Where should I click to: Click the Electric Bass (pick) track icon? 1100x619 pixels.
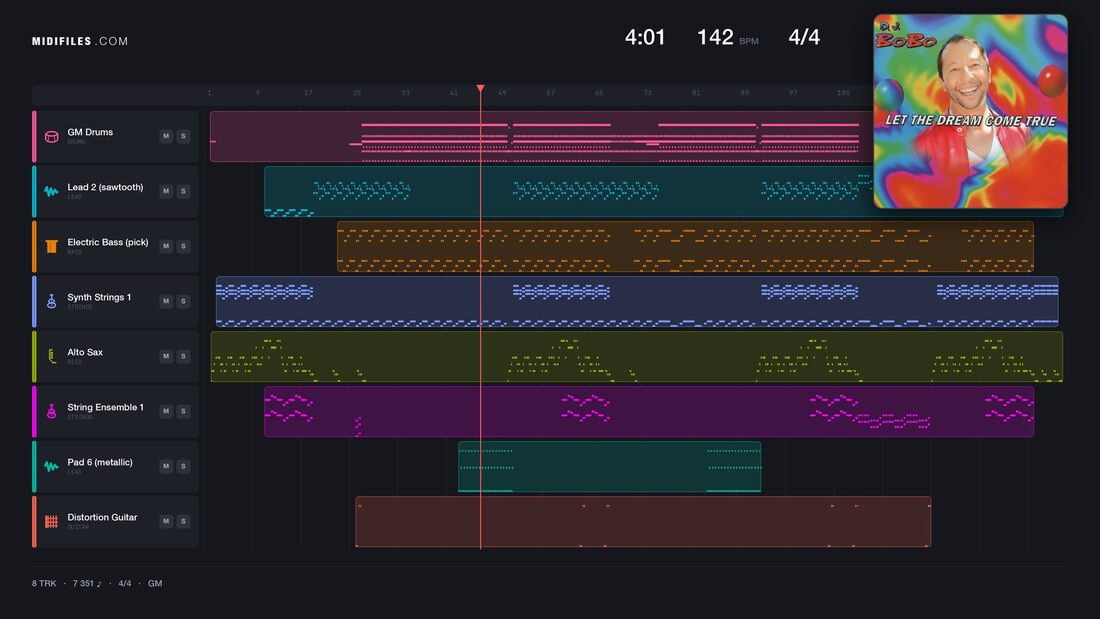(x=51, y=246)
